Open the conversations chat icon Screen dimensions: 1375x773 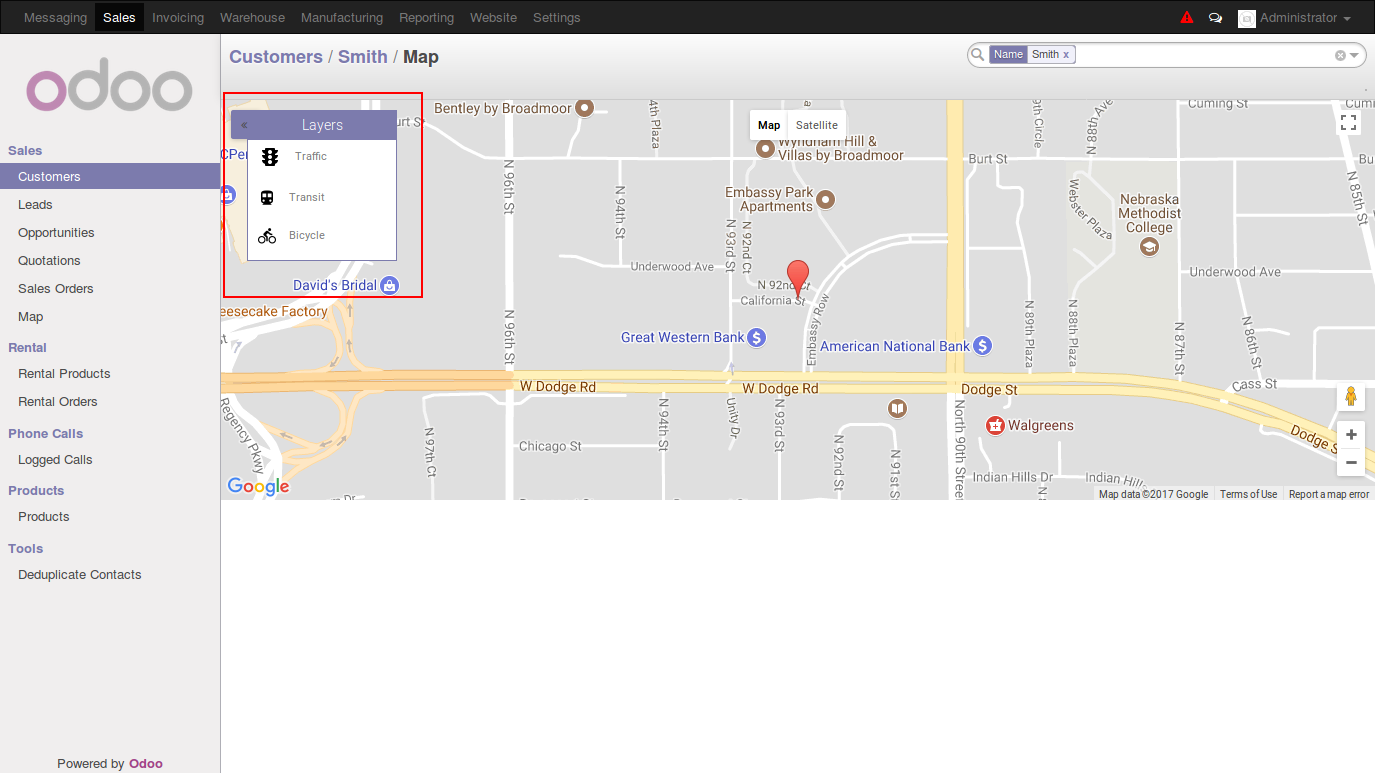pos(1215,18)
